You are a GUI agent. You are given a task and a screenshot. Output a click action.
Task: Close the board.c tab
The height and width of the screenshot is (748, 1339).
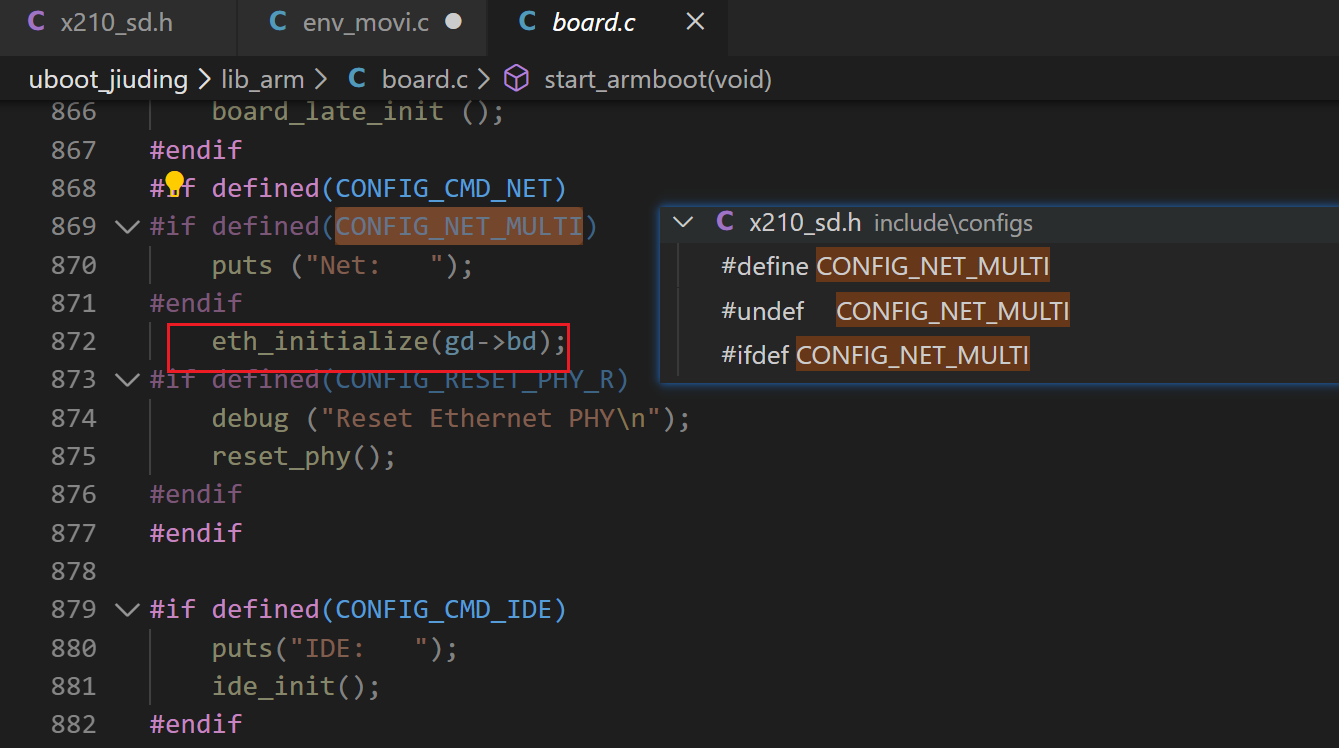click(695, 21)
